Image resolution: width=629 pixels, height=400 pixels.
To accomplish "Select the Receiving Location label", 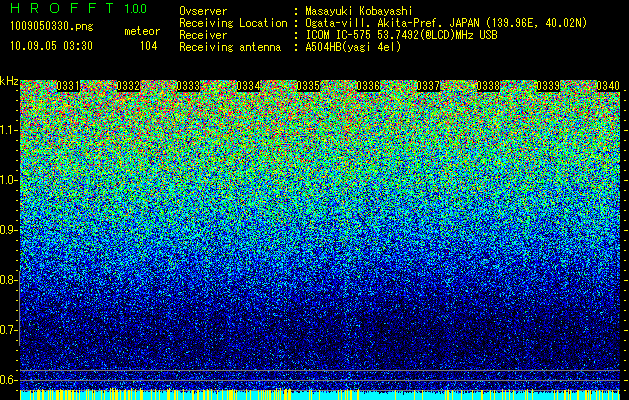I will click(233, 23).
